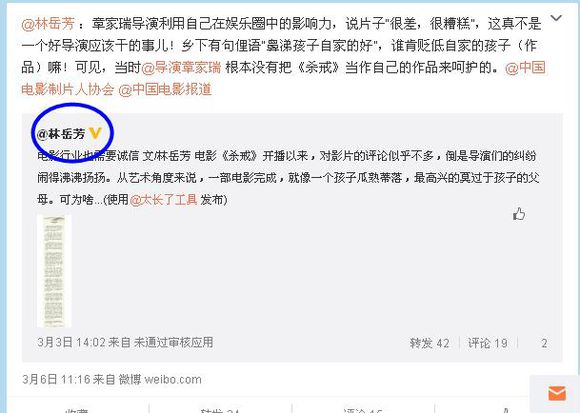Click the thumbs-up like icon

click(x=519, y=214)
